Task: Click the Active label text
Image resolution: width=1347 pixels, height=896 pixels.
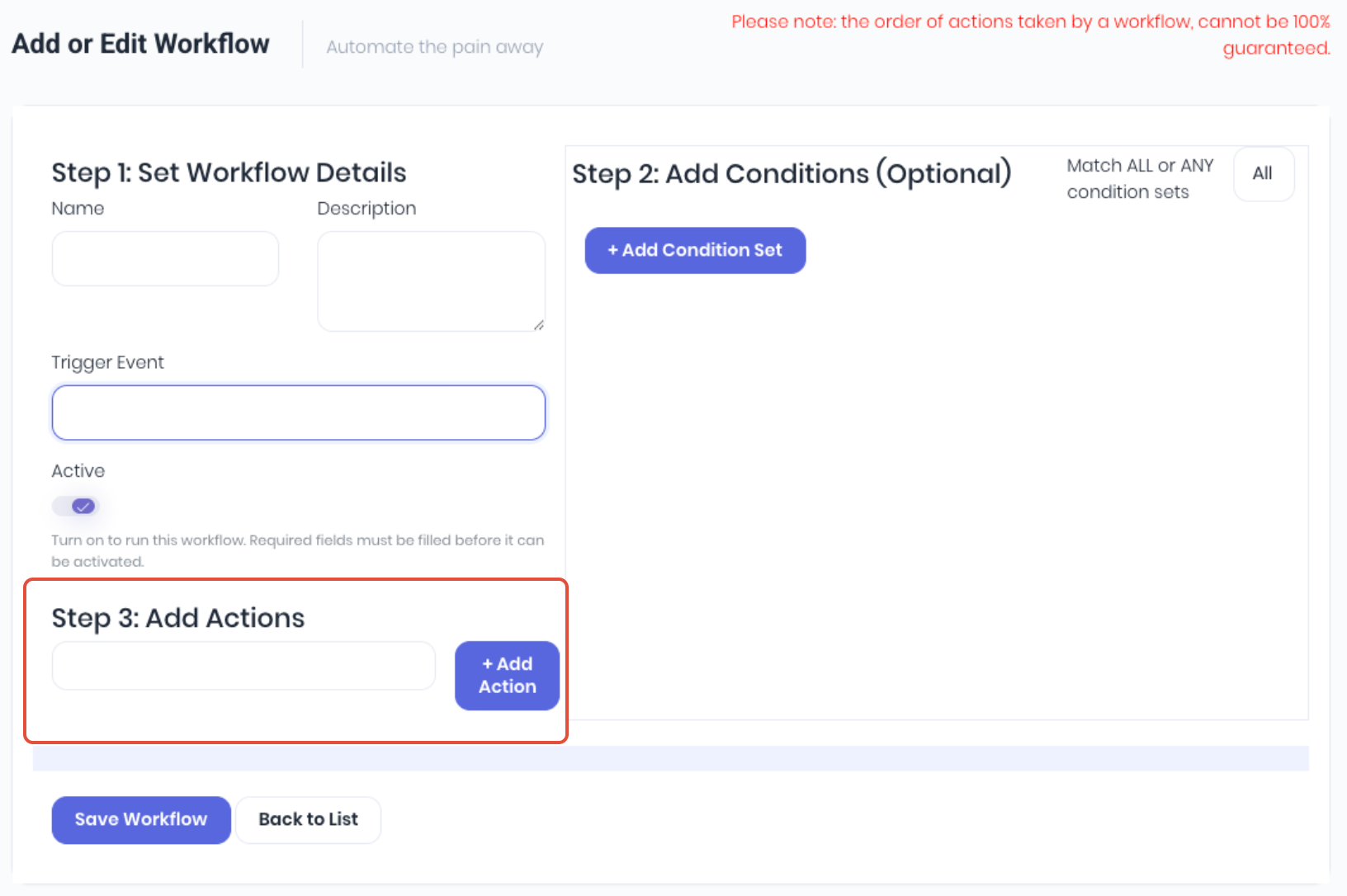Action: [78, 471]
